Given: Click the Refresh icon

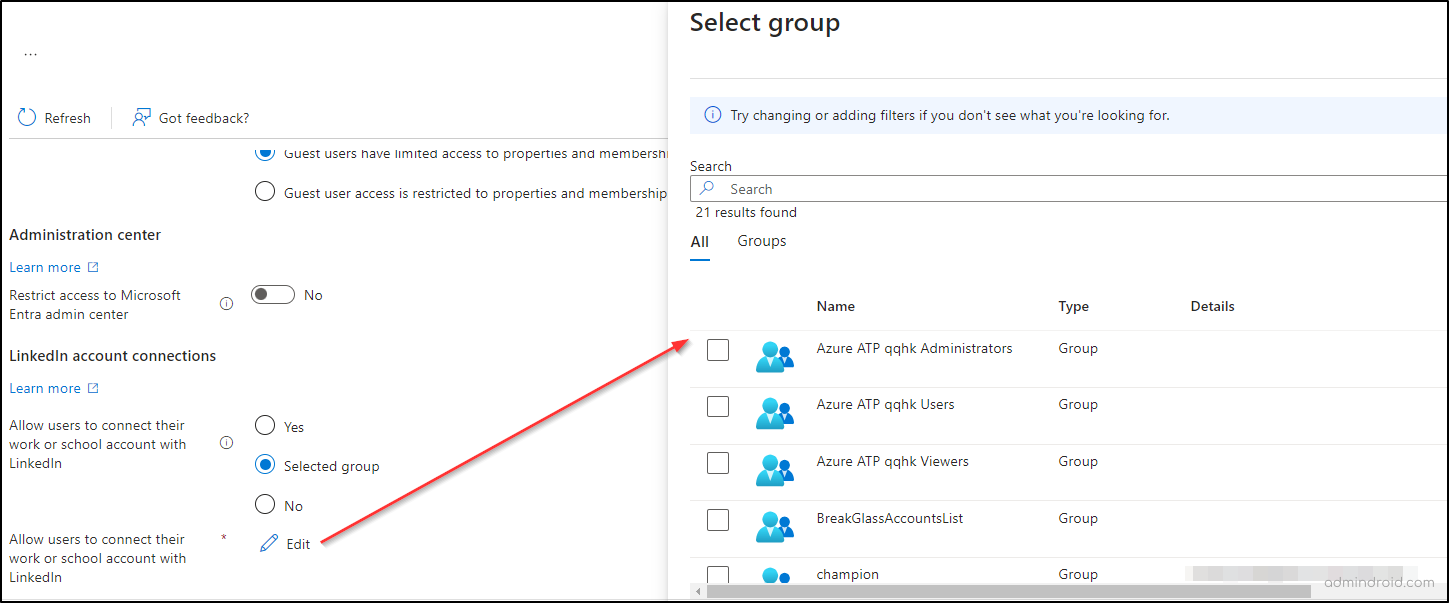Looking at the screenshot, I should [x=26, y=117].
